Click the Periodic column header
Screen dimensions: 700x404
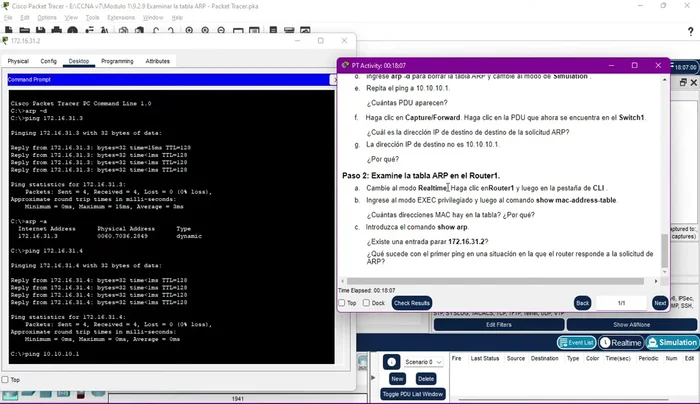point(648,358)
